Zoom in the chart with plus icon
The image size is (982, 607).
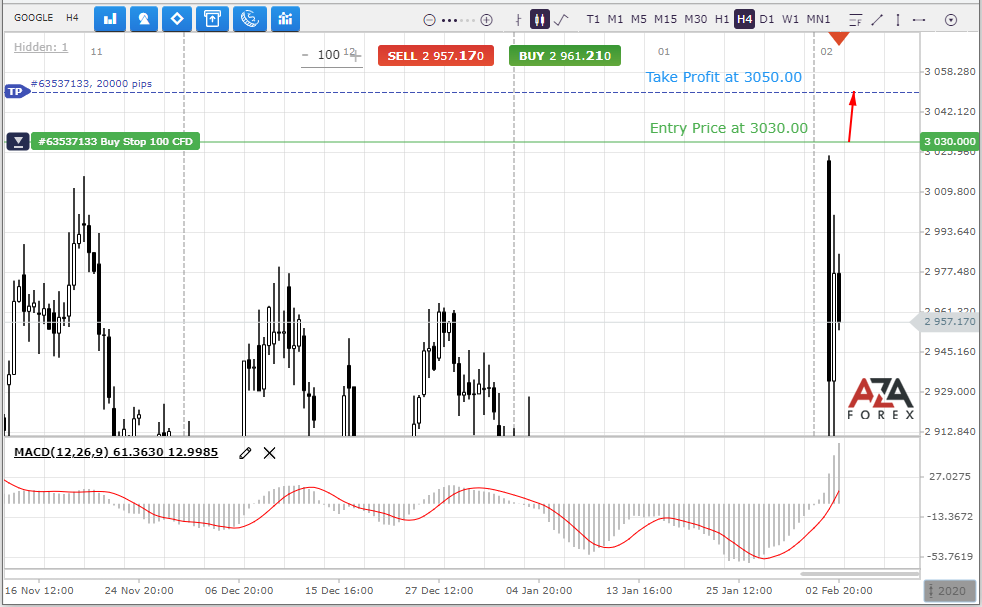point(486,20)
